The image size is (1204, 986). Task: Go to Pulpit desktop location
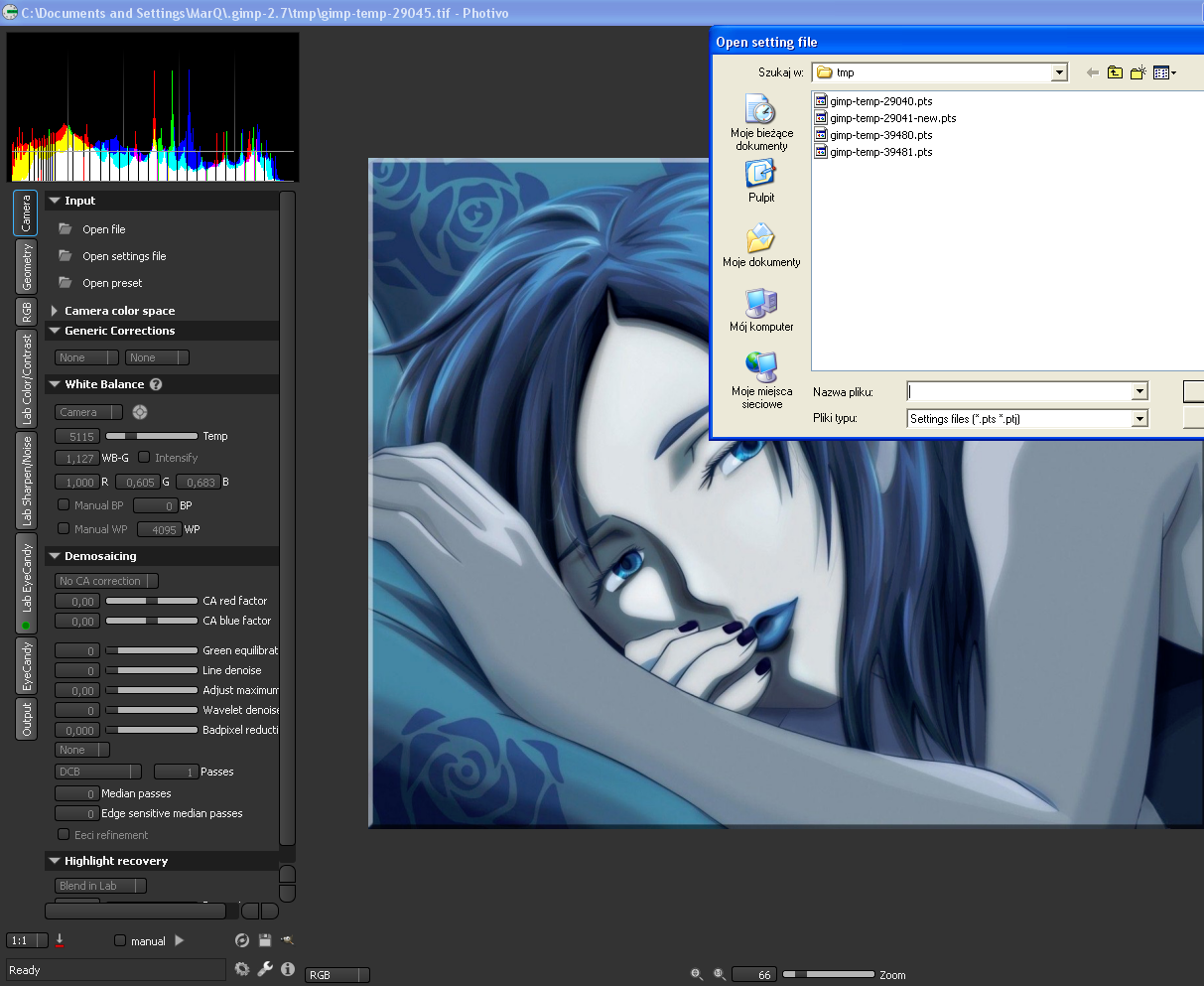761,181
